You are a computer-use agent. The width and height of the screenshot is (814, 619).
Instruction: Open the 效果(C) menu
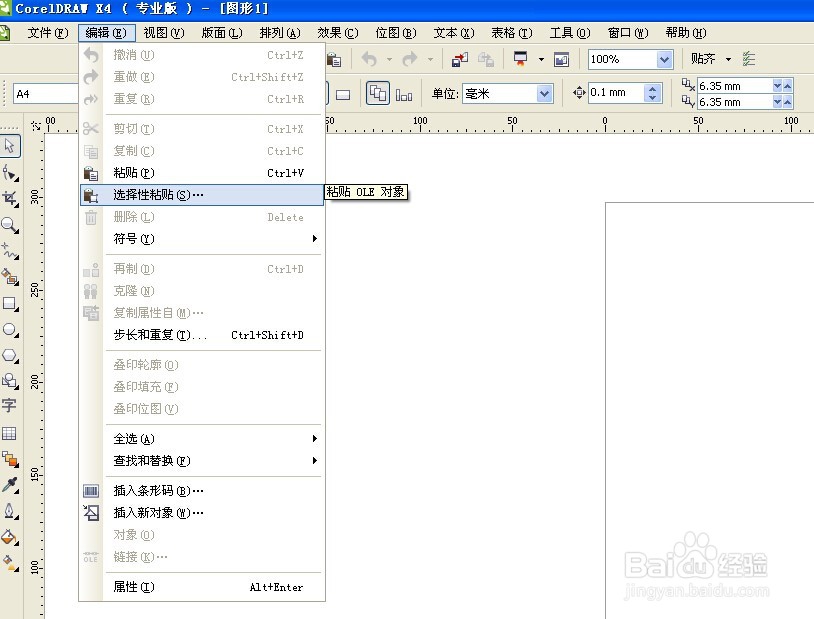coord(338,33)
